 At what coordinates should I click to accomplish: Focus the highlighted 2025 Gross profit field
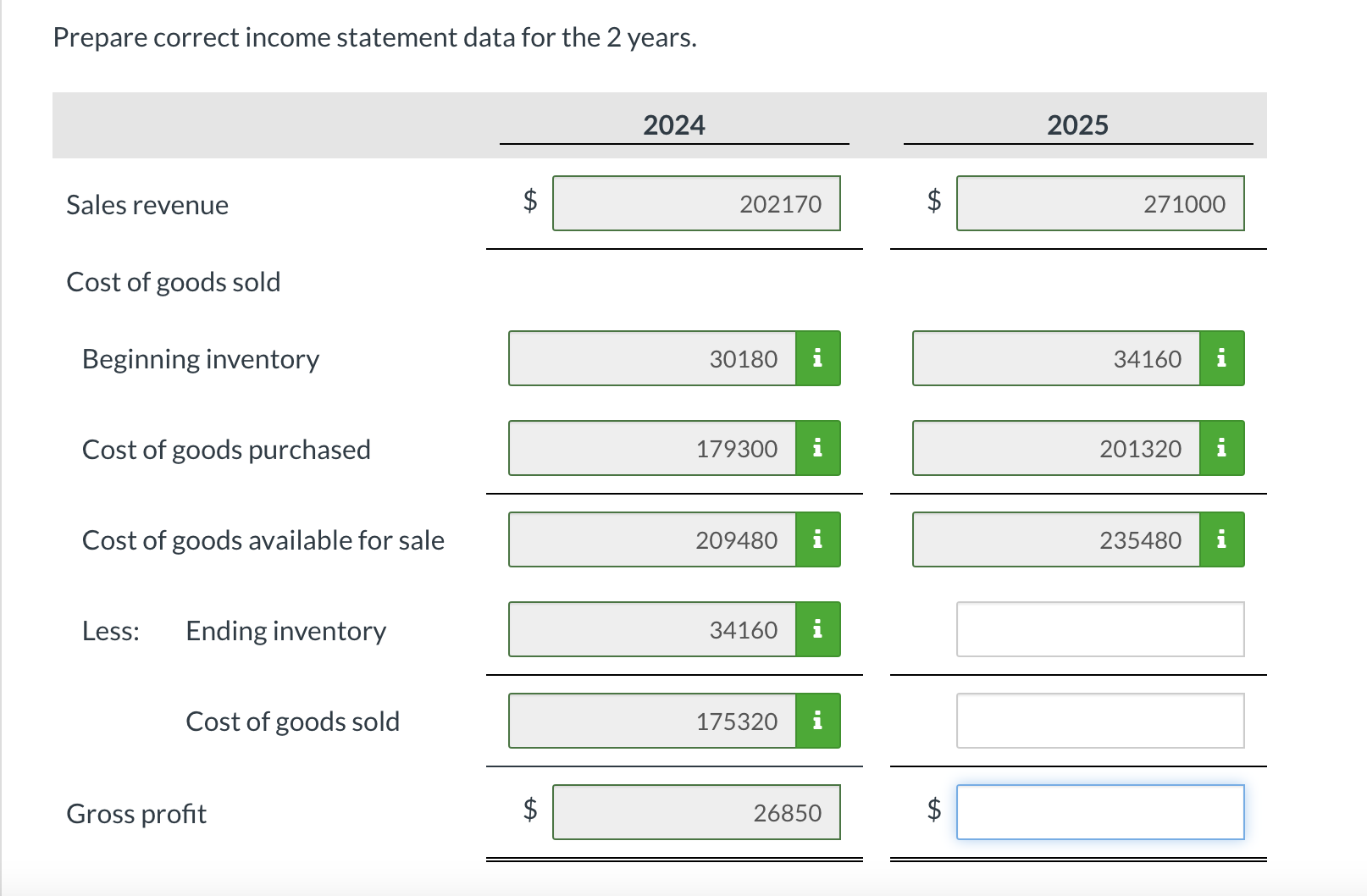pyautogui.click(x=1099, y=812)
